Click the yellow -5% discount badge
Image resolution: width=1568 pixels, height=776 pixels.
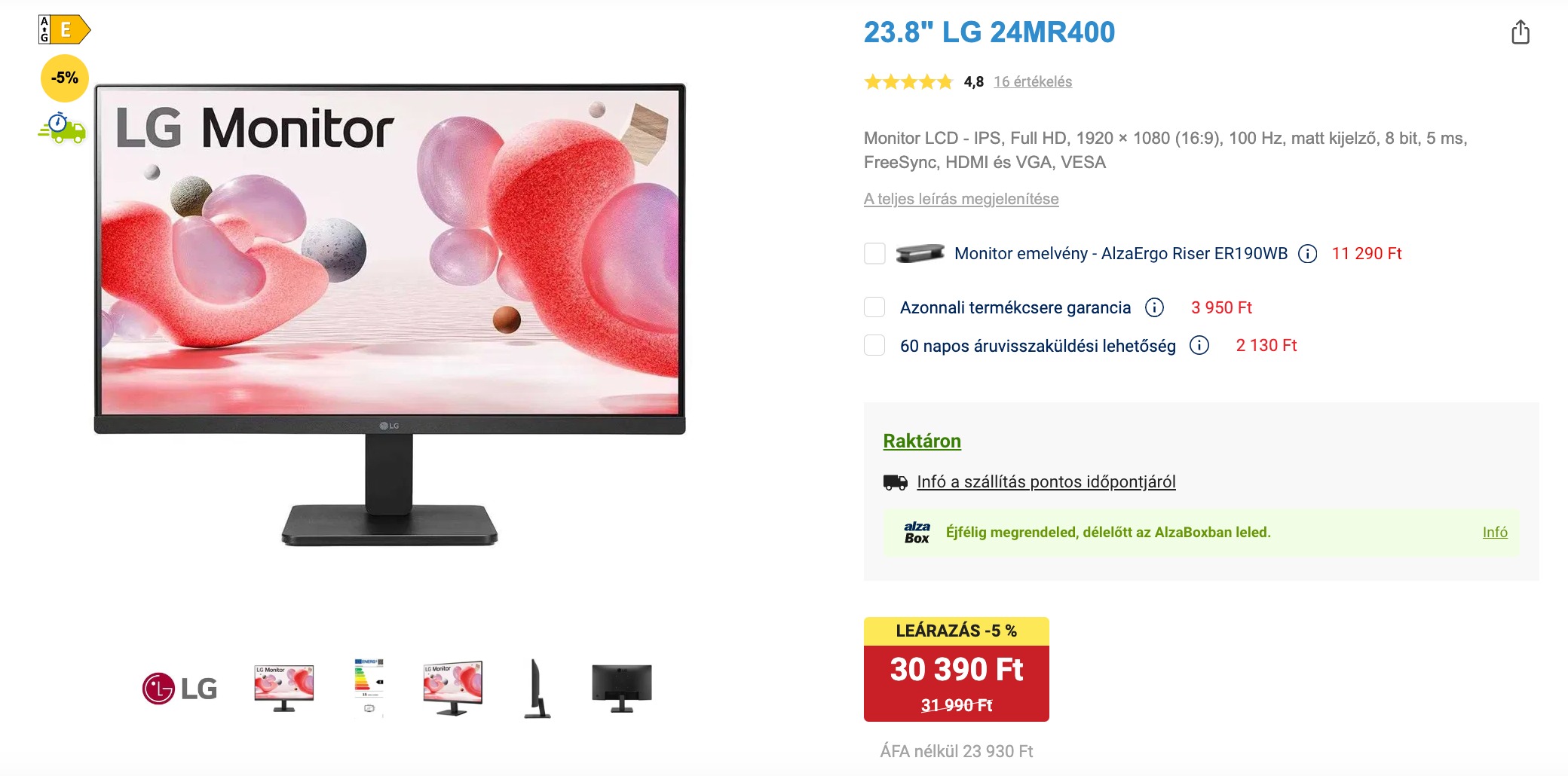(65, 78)
